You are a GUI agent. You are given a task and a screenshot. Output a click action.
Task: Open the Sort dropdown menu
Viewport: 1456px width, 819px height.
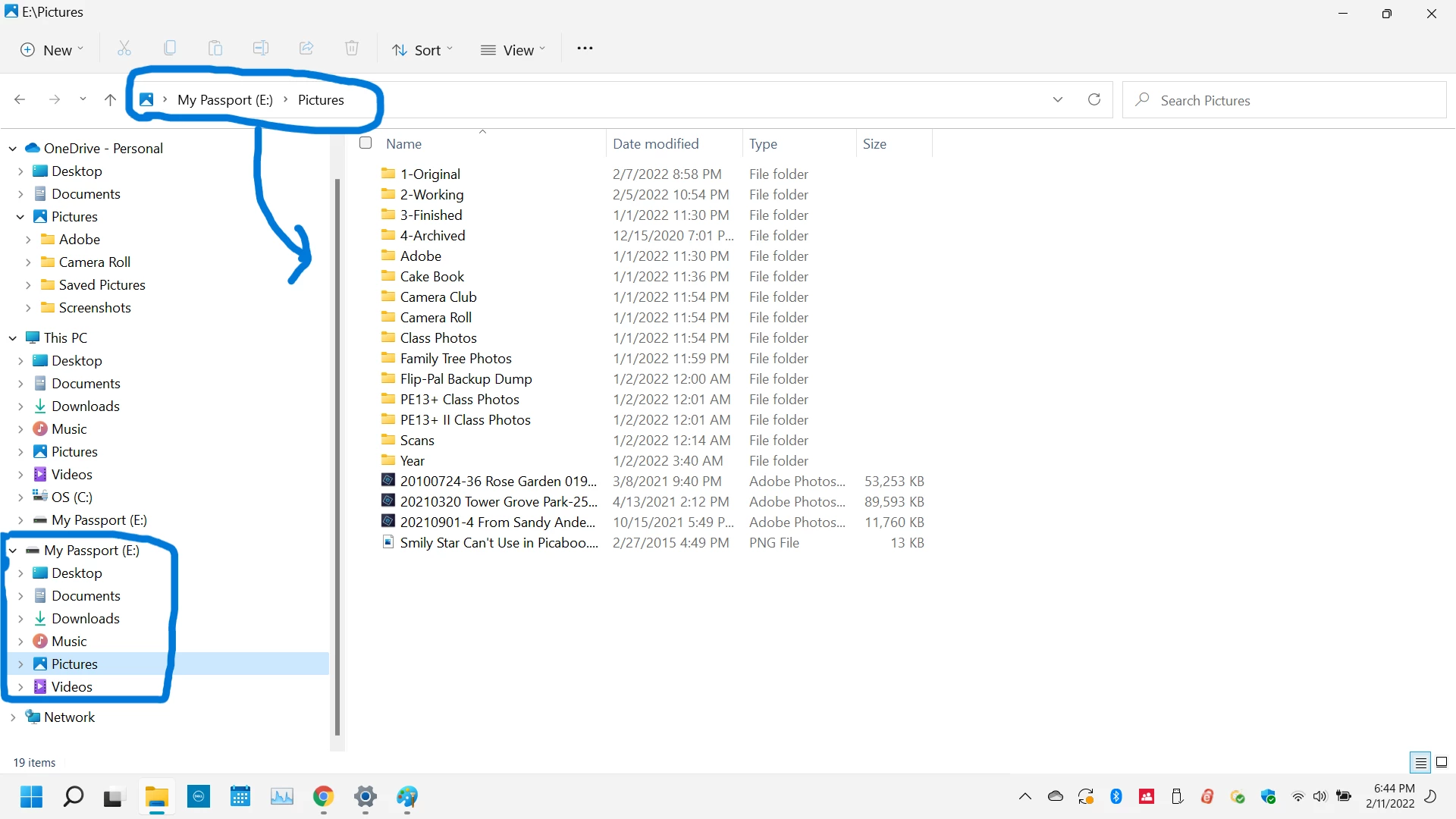pos(422,50)
